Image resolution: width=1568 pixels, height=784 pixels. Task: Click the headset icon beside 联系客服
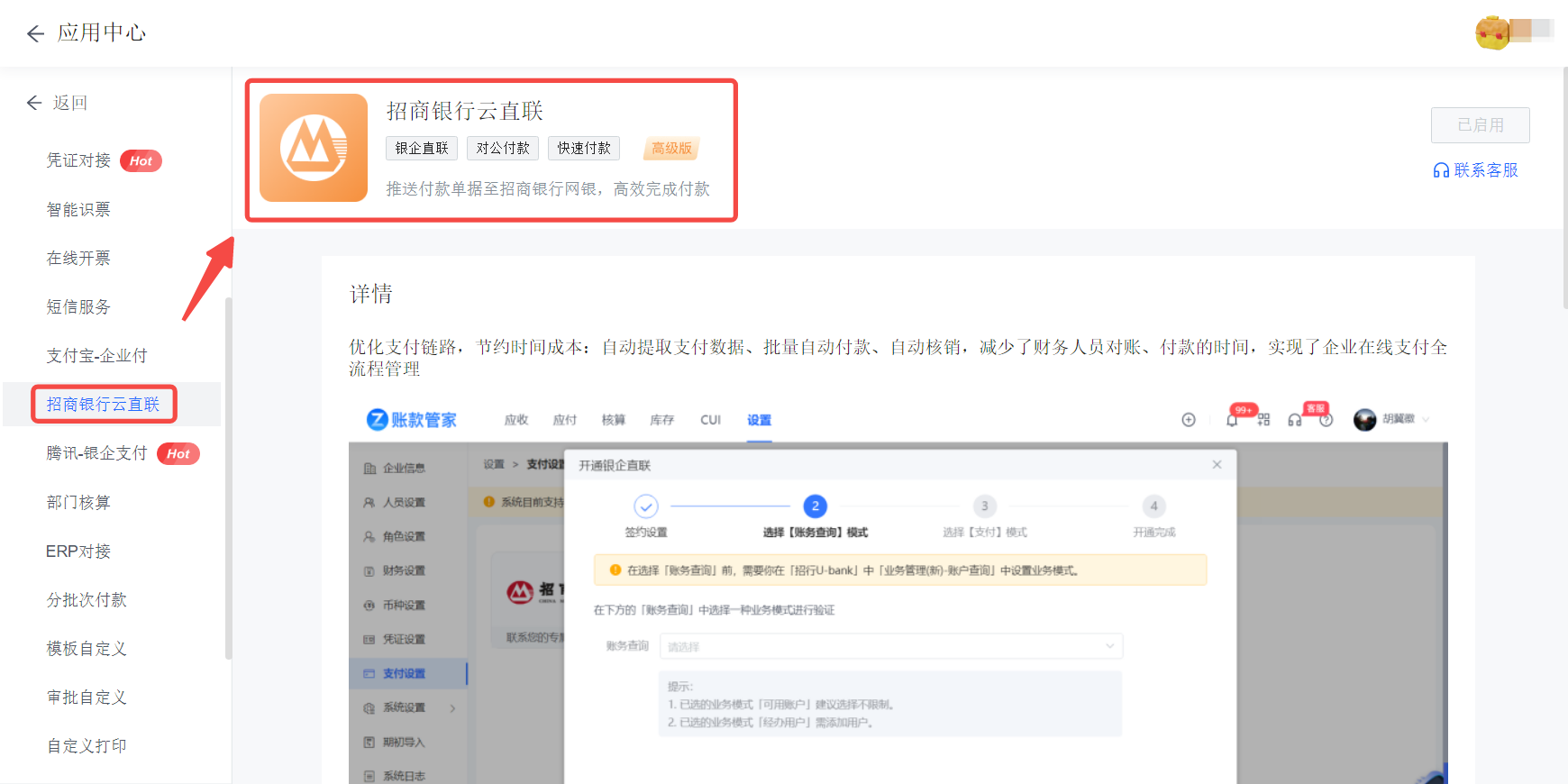coord(1441,170)
